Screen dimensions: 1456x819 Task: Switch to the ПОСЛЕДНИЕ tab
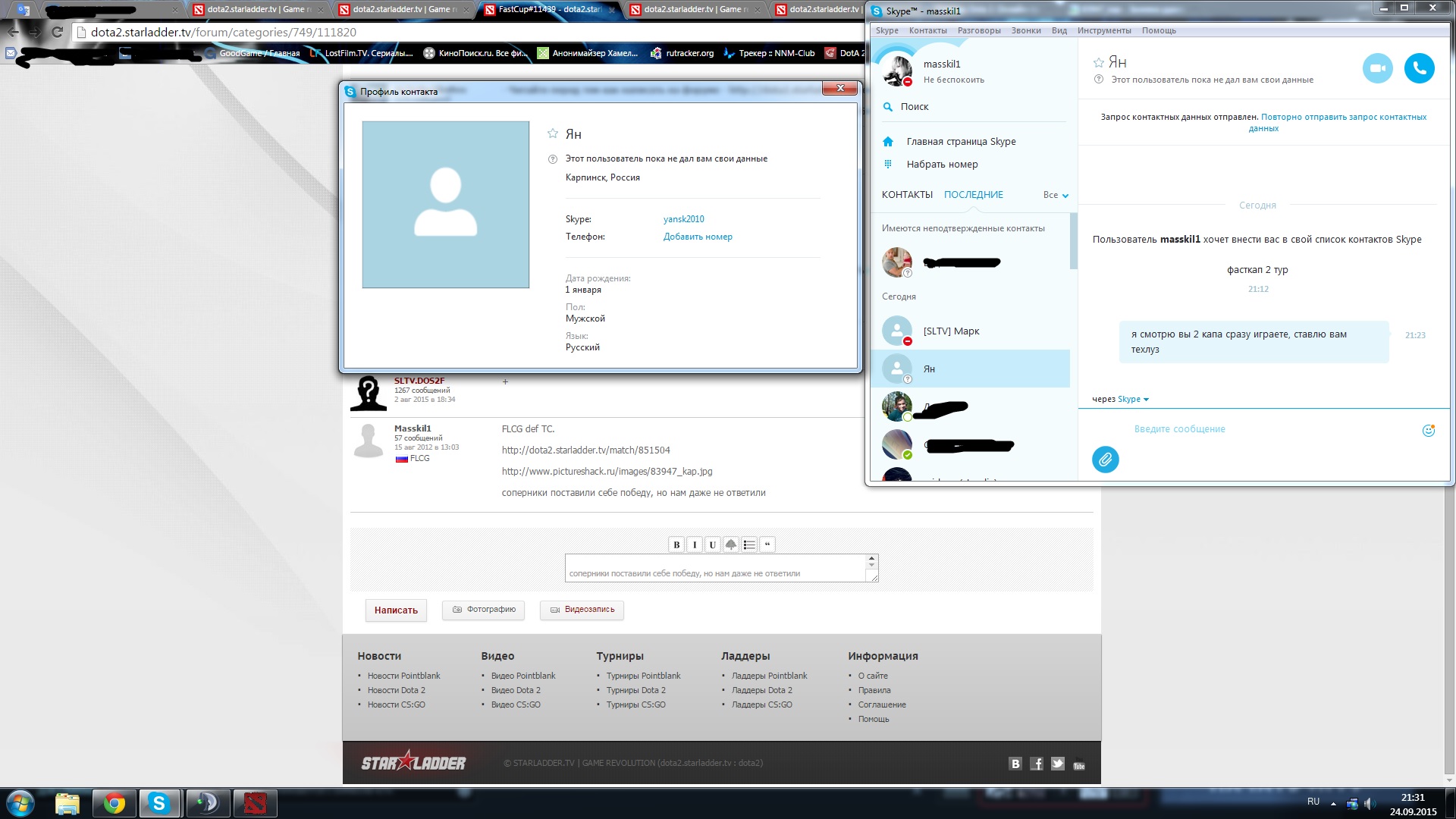pyautogui.click(x=973, y=195)
